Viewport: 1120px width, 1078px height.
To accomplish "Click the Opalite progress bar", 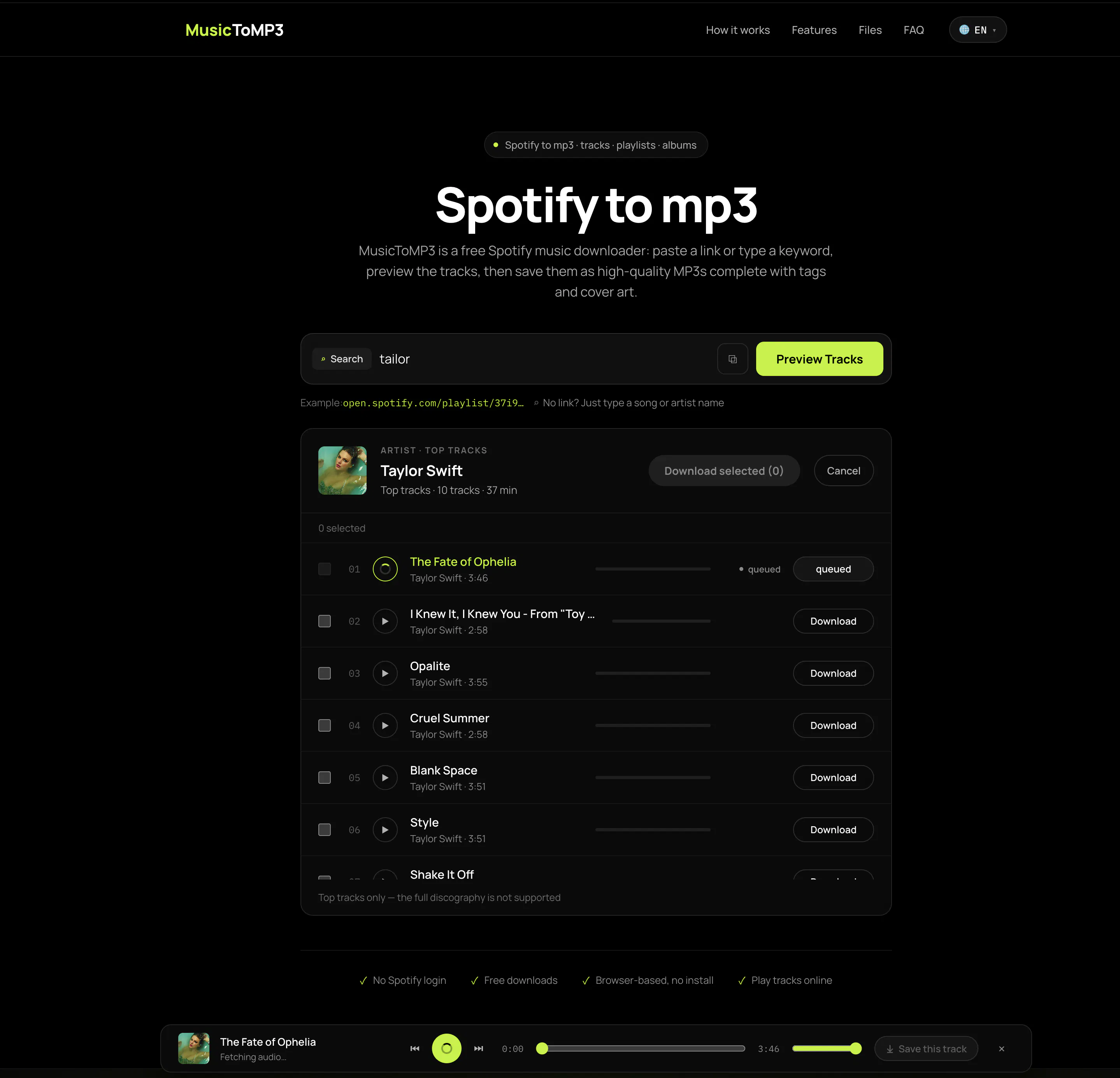I will (x=653, y=673).
